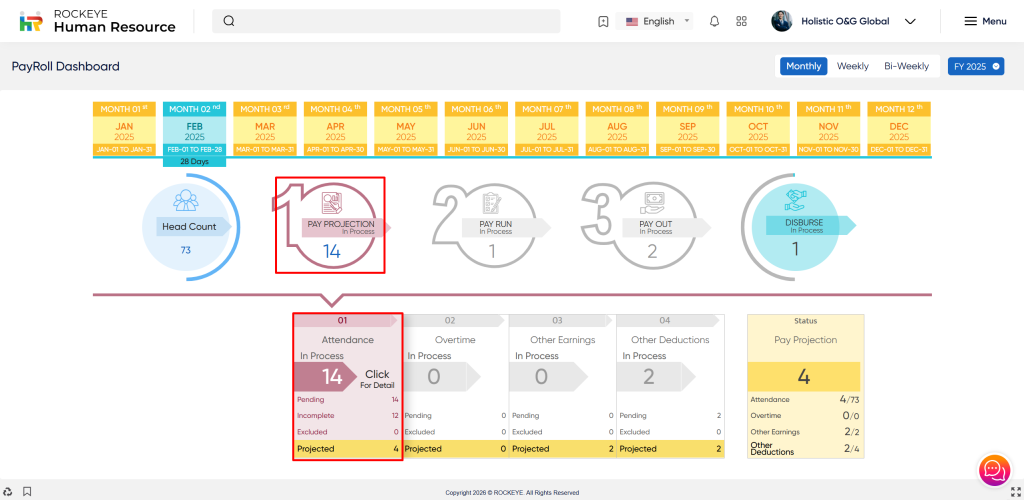
Task: Click the search magnifier icon
Action: [x=229, y=21]
